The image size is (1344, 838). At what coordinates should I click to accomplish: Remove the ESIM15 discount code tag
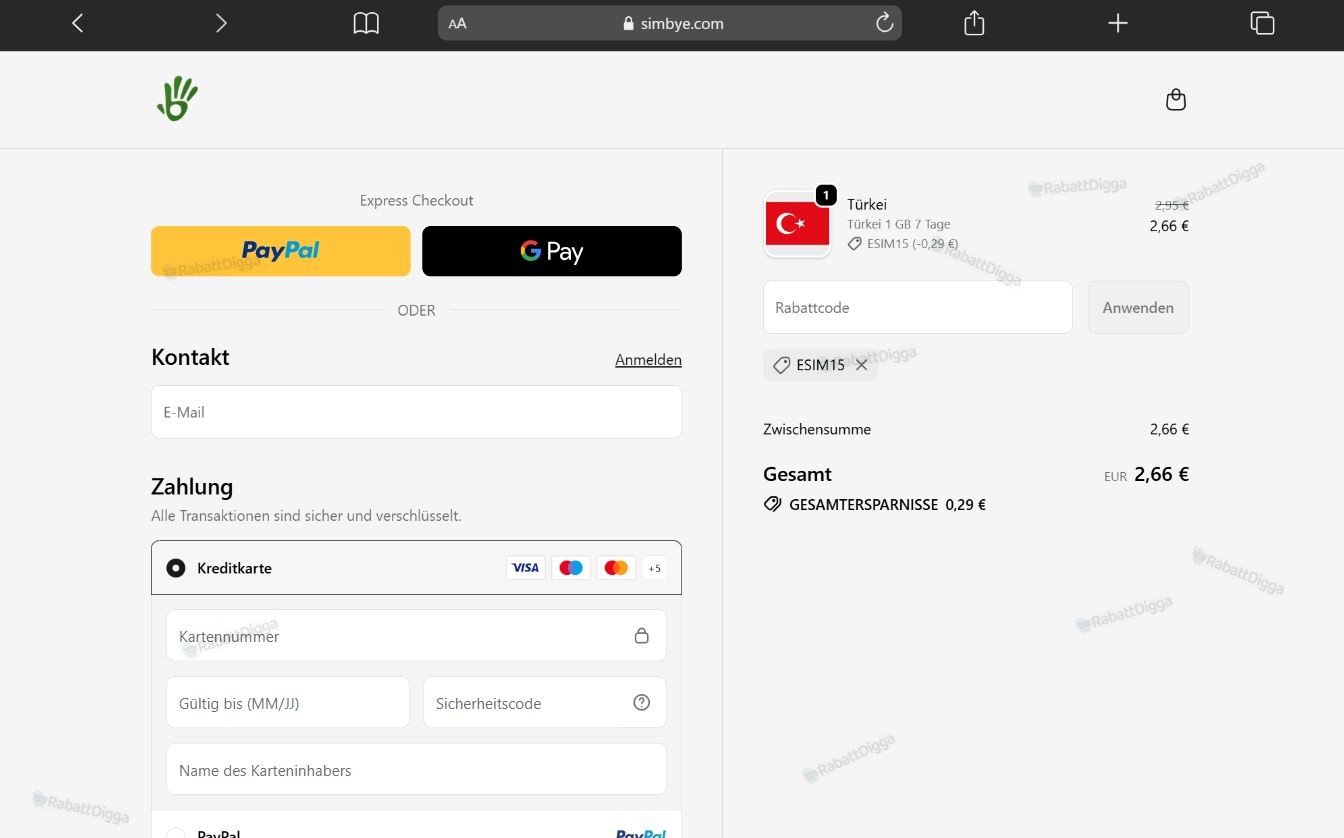click(x=861, y=365)
